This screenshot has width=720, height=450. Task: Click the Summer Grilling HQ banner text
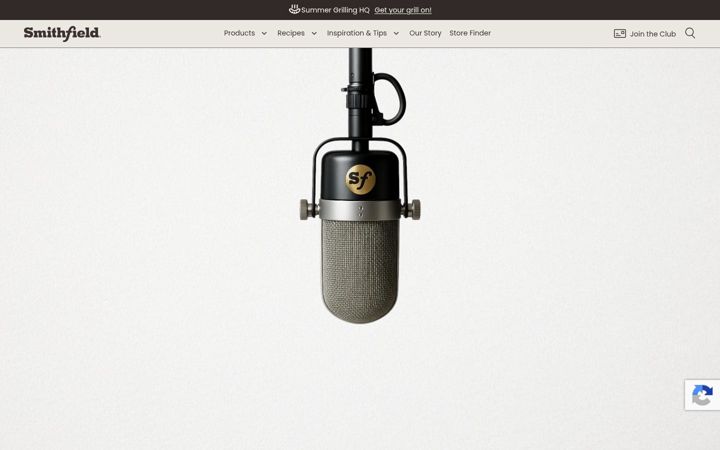pos(335,10)
